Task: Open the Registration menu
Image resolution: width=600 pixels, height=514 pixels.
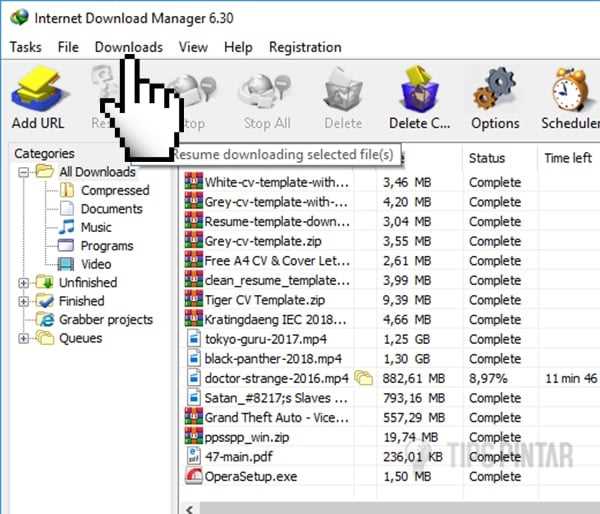Action: (x=305, y=47)
